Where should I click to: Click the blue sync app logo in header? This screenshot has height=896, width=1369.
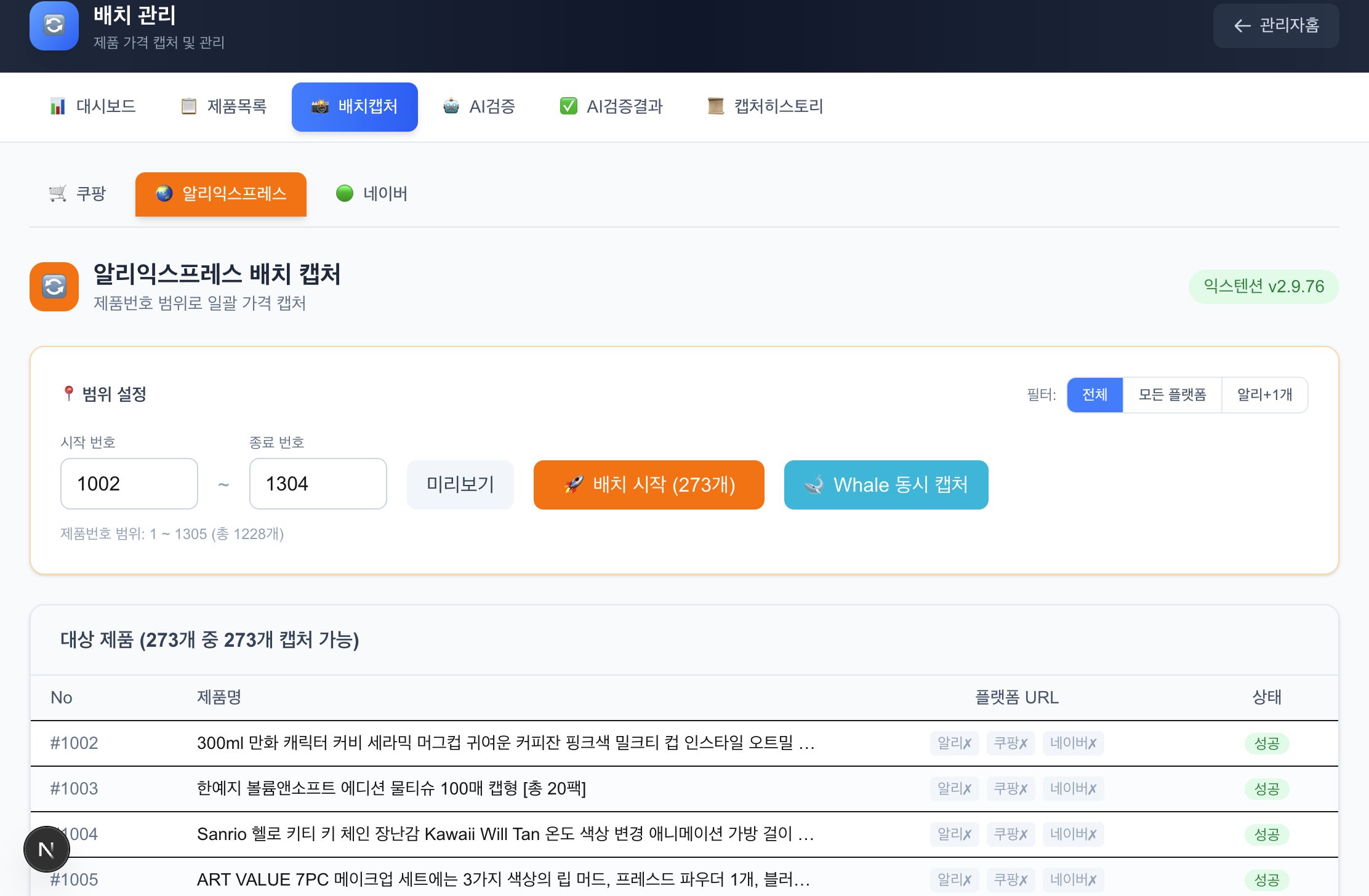click(54, 26)
